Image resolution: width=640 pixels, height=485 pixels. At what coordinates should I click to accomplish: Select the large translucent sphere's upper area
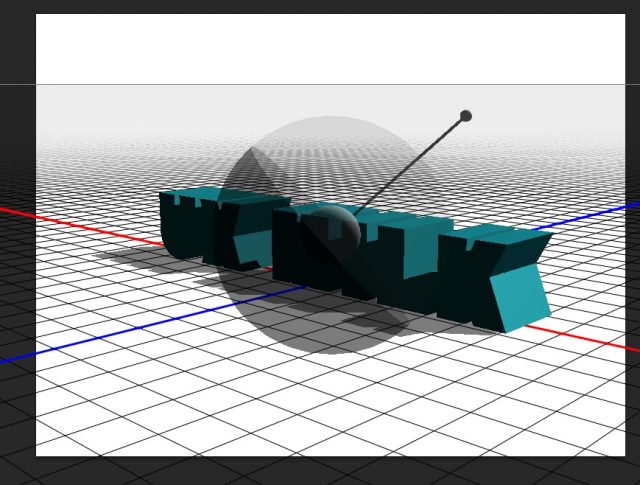330,140
